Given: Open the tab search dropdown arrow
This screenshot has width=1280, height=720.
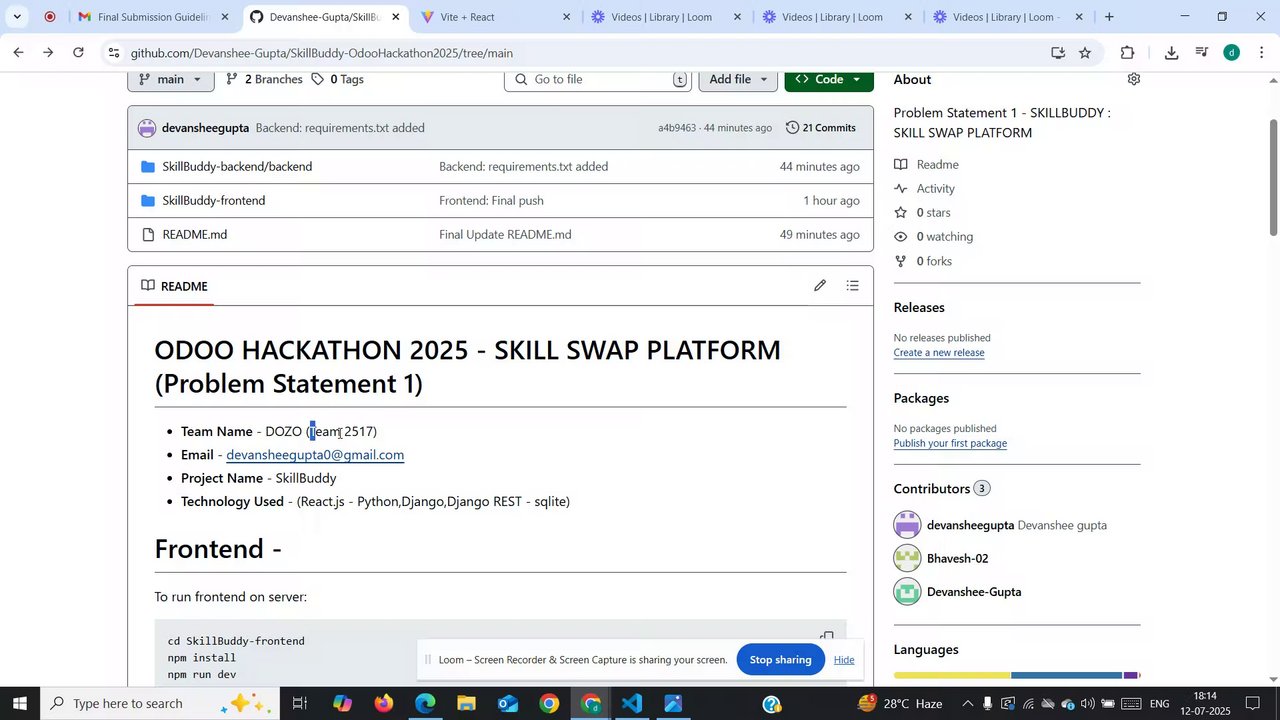Looking at the screenshot, I should coord(17,17).
